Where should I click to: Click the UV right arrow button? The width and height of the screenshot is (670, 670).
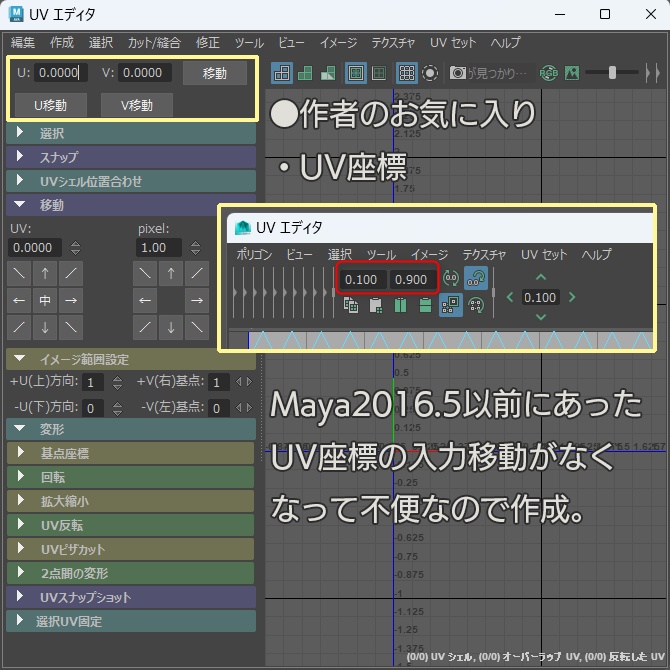tap(71, 300)
